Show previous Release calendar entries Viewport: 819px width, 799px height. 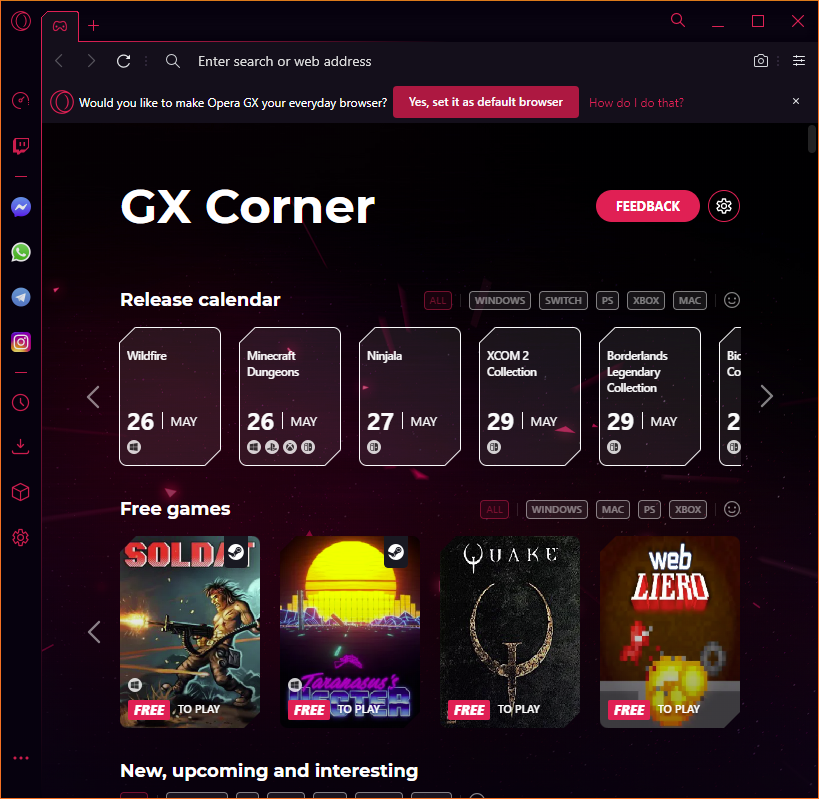coord(93,397)
